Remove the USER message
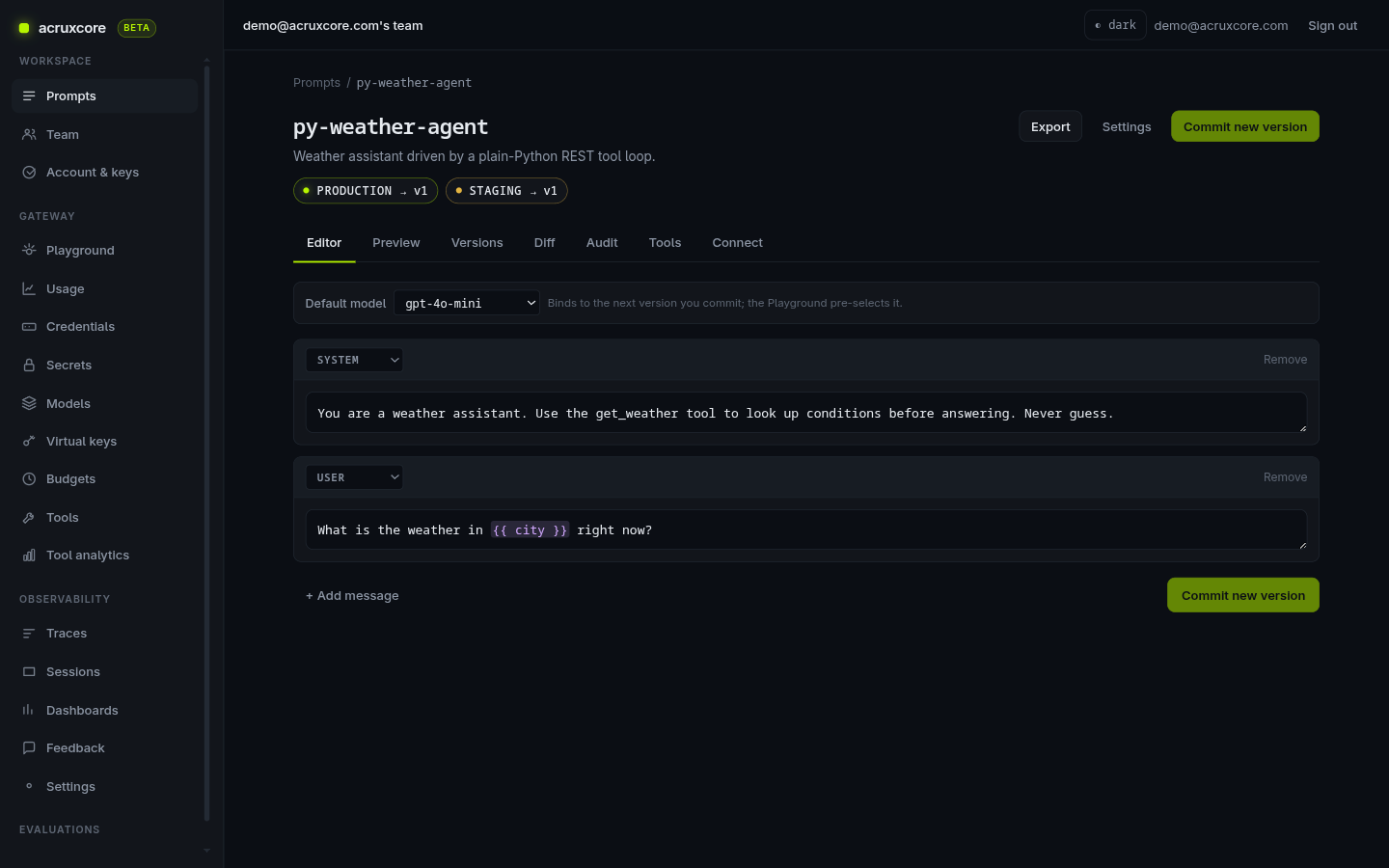 coord(1286,477)
